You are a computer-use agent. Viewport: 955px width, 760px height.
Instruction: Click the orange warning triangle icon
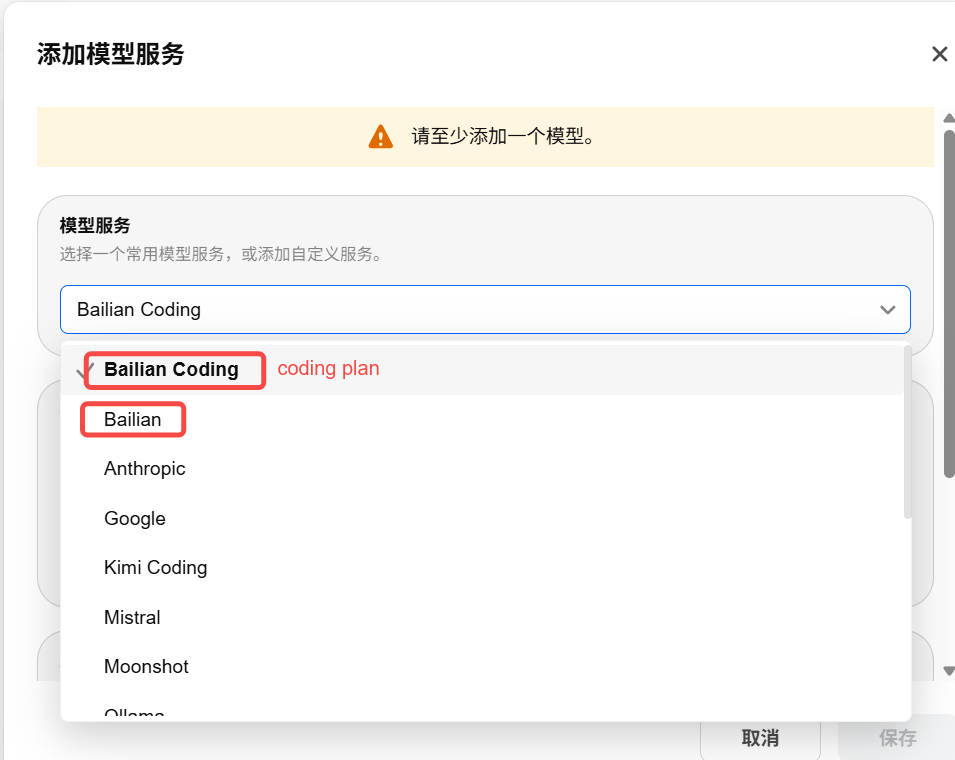[380, 137]
